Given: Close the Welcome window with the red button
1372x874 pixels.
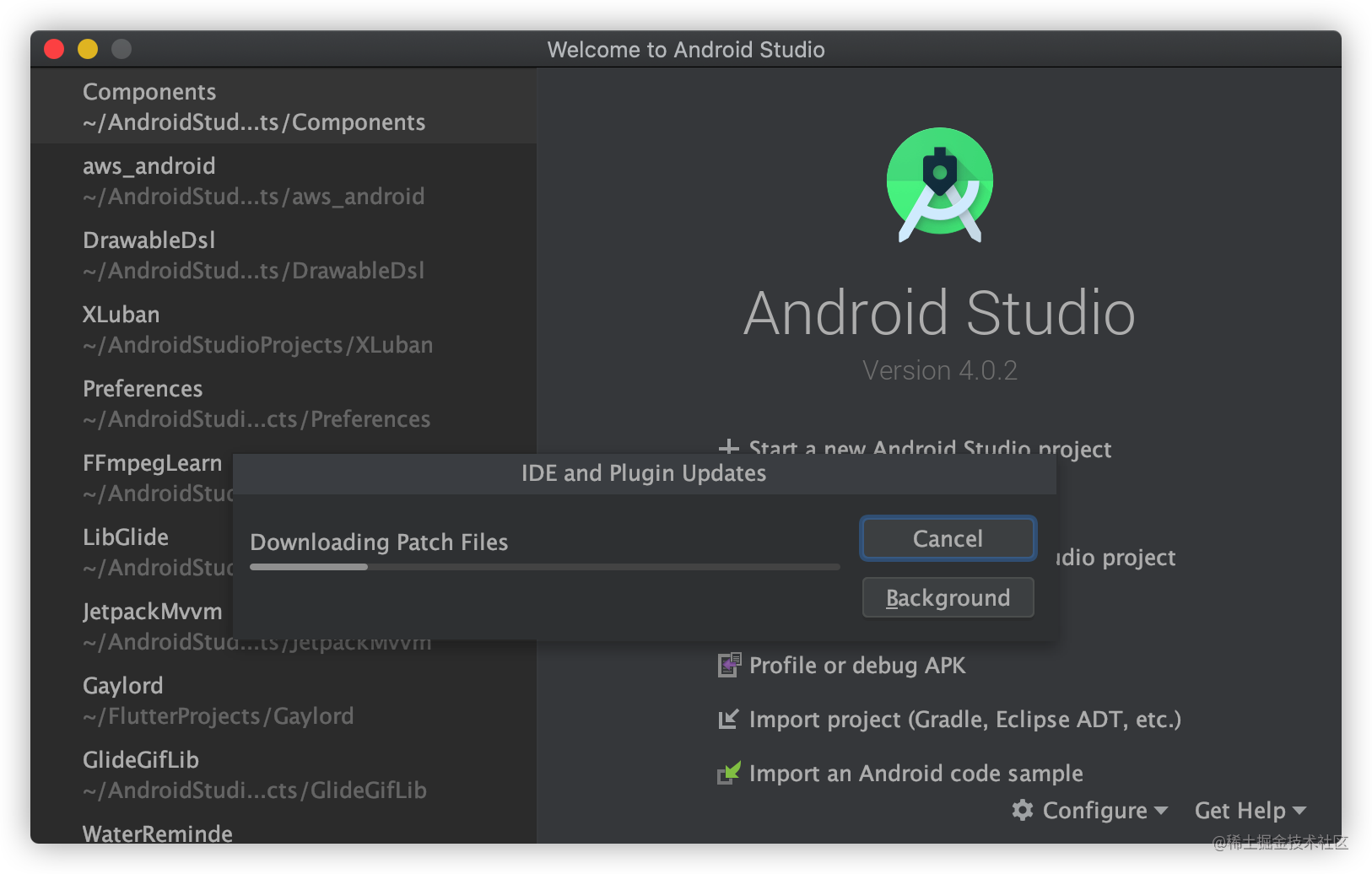Looking at the screenshot, I should [54, 49].
